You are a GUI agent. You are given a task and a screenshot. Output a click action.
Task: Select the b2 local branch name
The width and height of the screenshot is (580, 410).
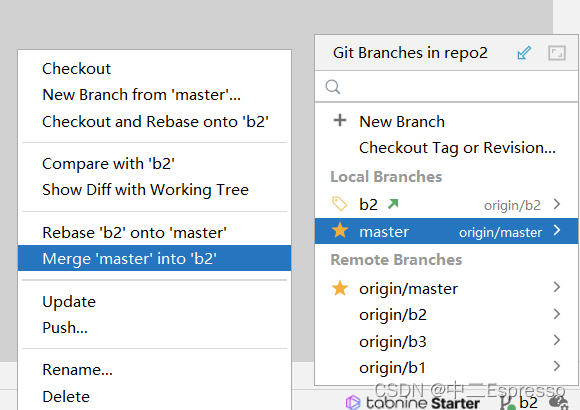pos(368,205)
